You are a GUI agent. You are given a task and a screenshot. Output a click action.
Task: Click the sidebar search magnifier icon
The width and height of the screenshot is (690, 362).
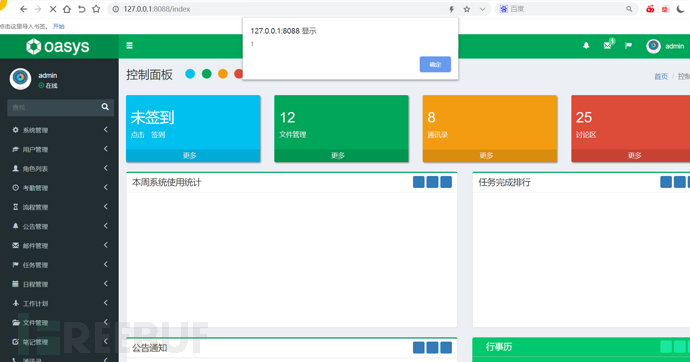[x=105, y=107]
